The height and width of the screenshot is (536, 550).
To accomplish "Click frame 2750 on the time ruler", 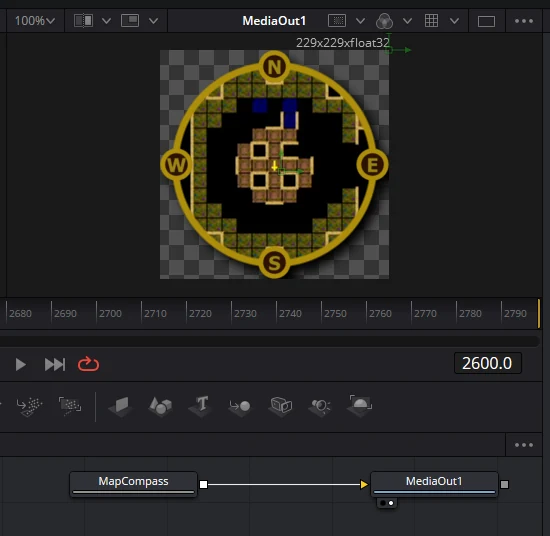I will click(335, 313).
